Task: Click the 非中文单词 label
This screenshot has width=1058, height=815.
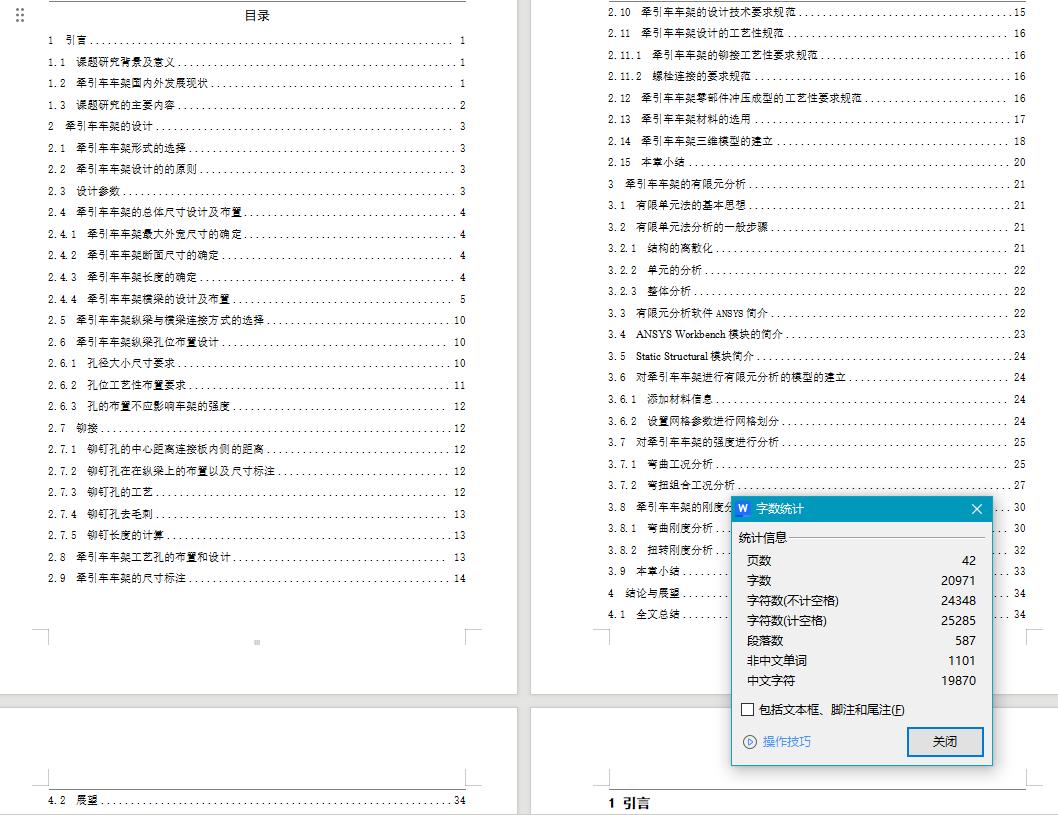Action: pos(777,661)
